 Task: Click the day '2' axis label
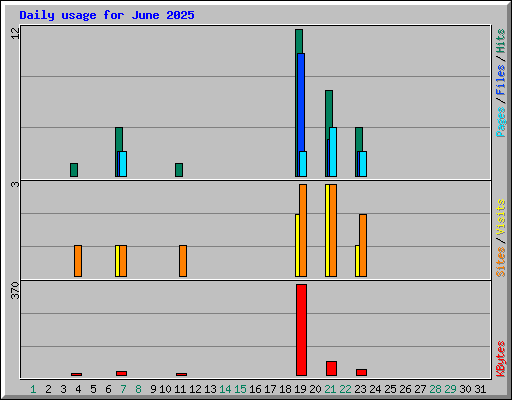pos(48,389)
